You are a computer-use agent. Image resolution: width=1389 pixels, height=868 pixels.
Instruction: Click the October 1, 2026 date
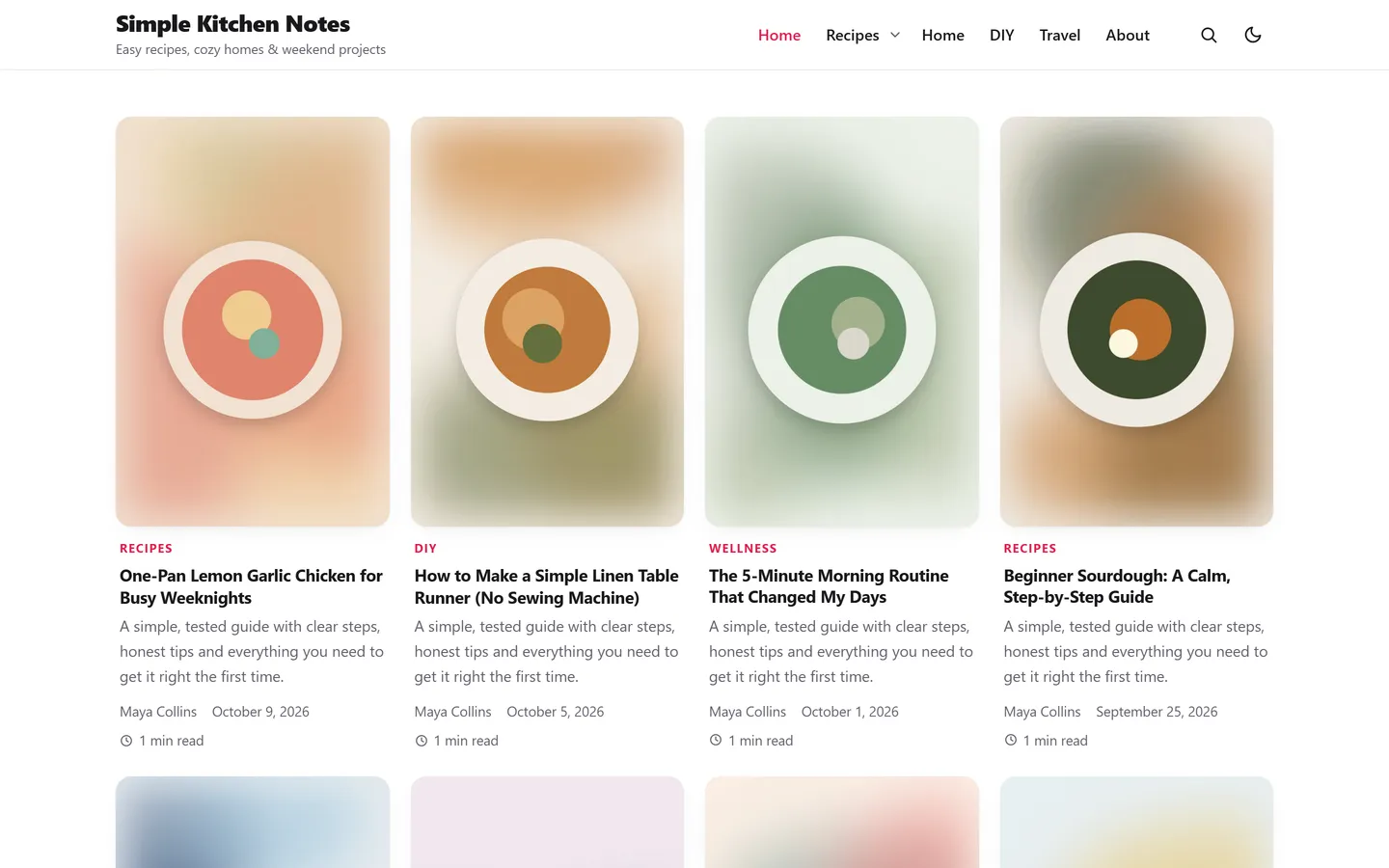850,712
